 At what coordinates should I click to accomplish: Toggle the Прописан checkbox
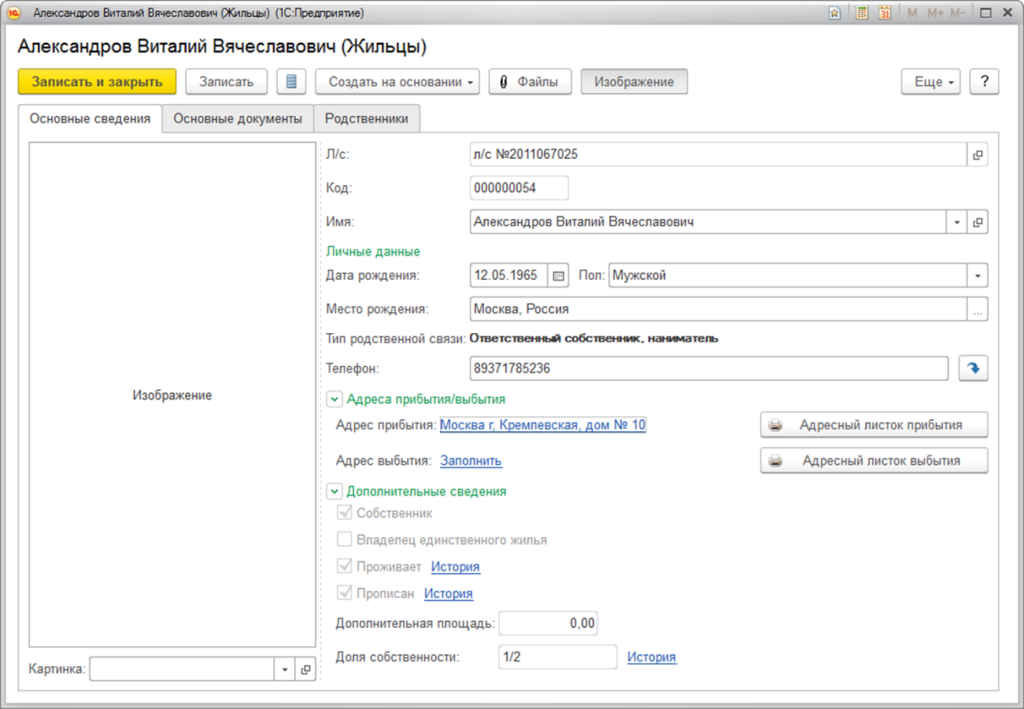coord(345,593)
